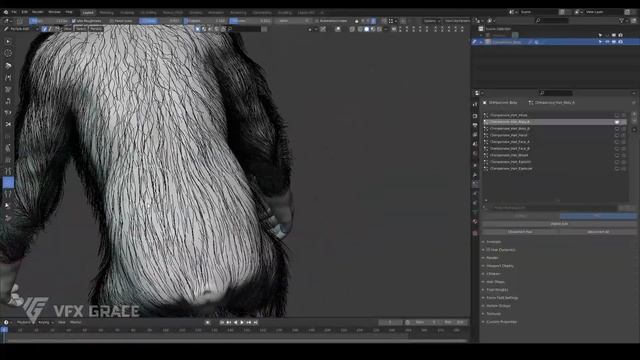The image size is (640, 360).
Task: Switch viewport to solid shading
Action: [367, 29]
